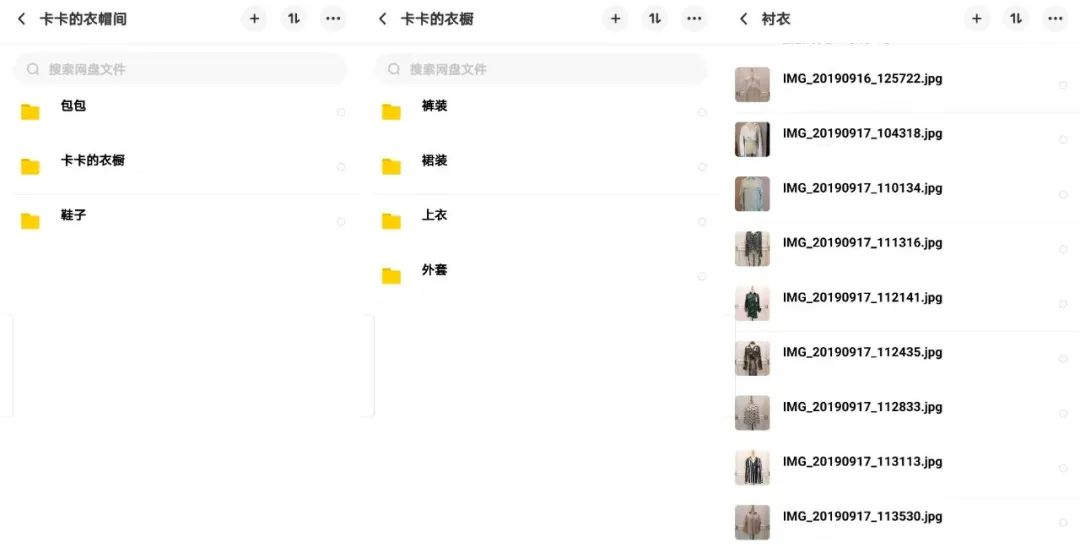The image size is (1080, 548).
Task: Open more options in 卡卡的衣帽间 header
Action: point(333,19)
